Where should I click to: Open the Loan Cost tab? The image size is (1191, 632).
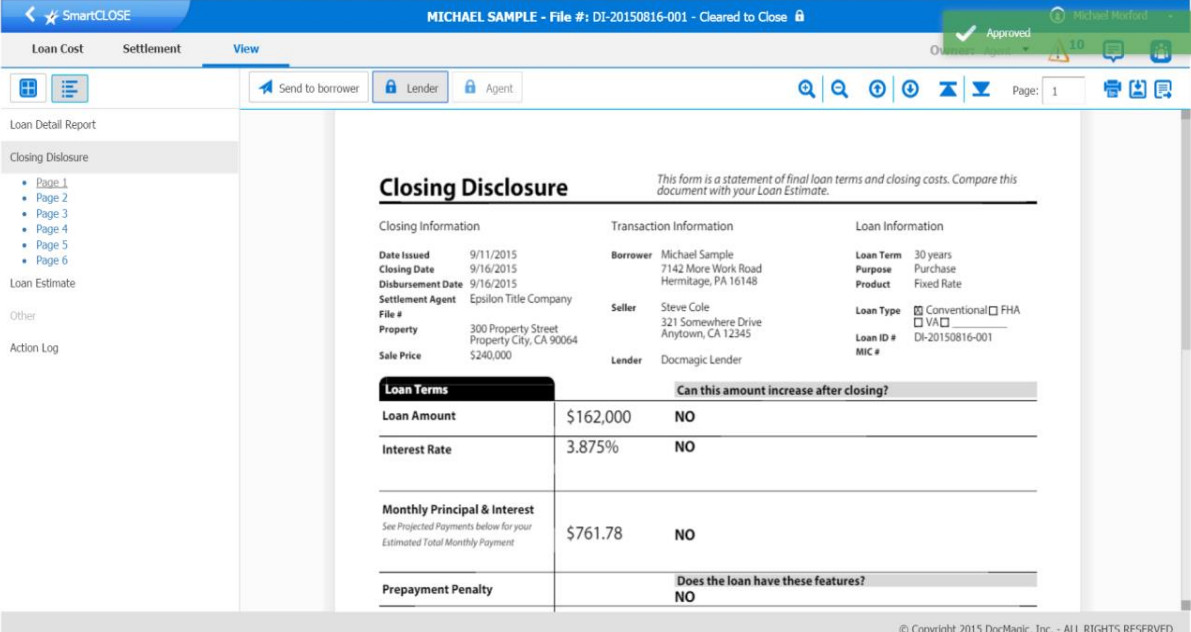pyautogui.click(x=57, y=48)
